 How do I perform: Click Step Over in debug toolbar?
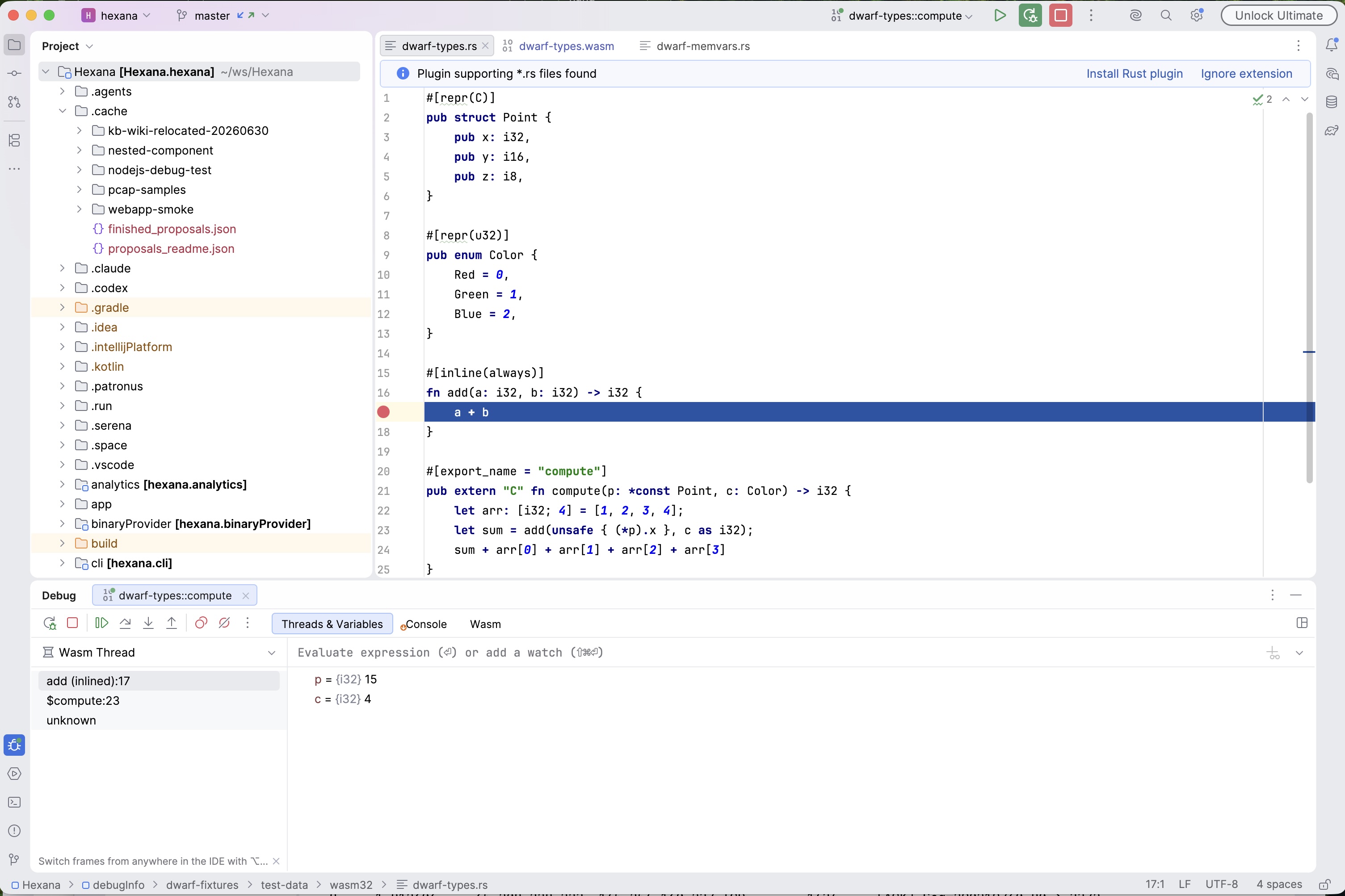[125, 623]
